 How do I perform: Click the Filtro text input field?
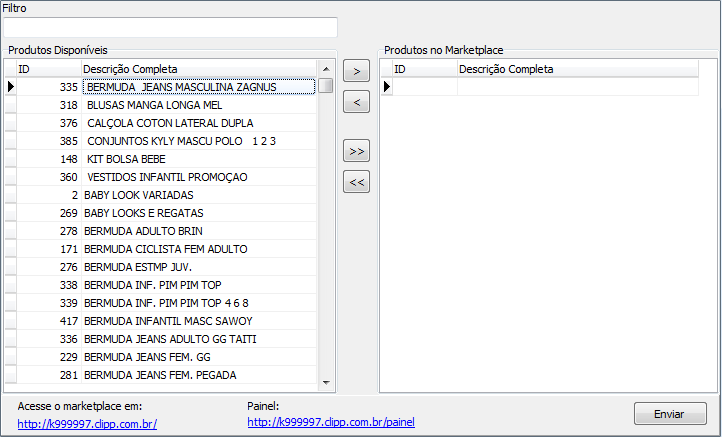170,27
